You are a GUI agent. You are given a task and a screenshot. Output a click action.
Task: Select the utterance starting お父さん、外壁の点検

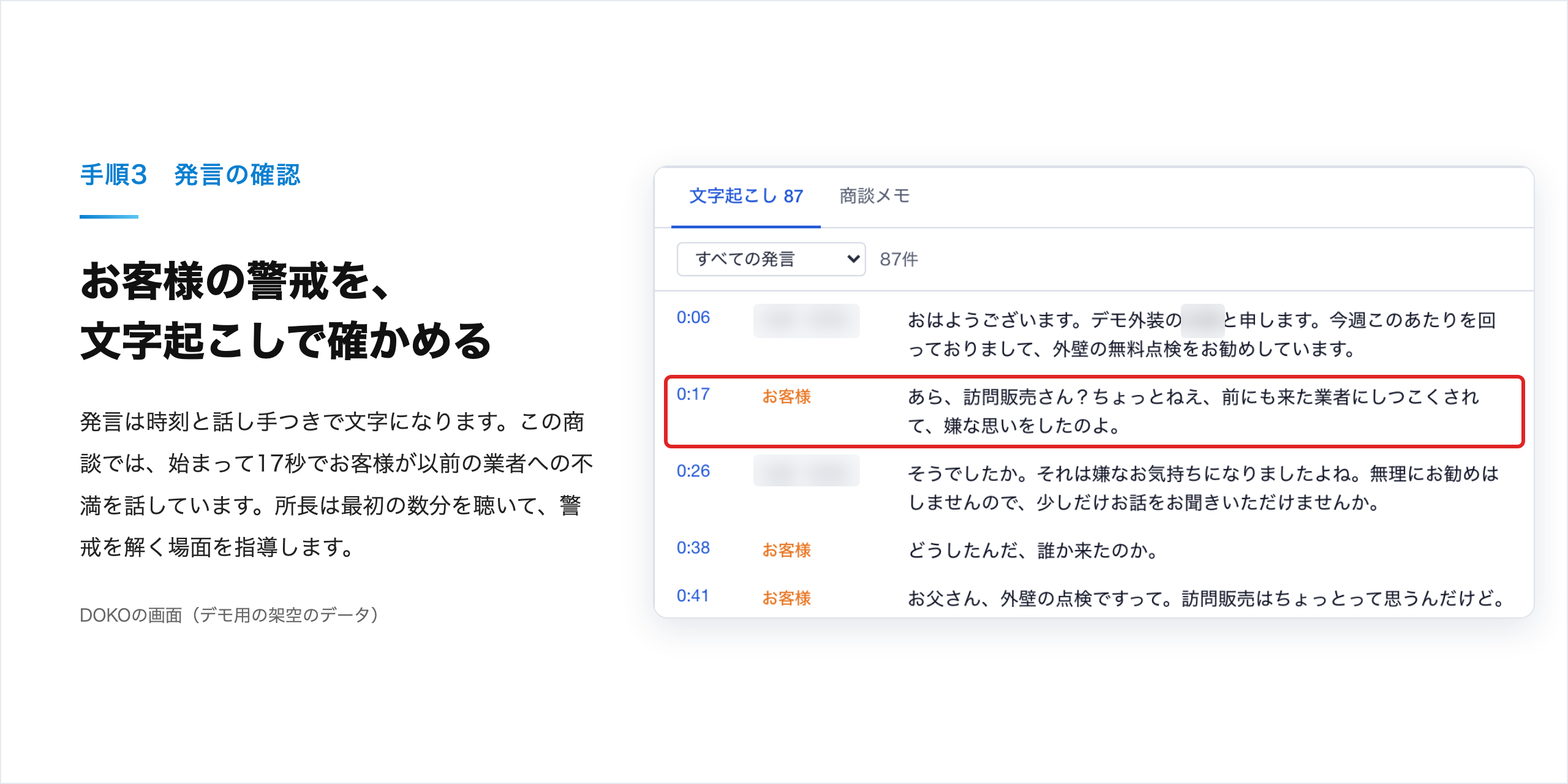pos(1207,598)
